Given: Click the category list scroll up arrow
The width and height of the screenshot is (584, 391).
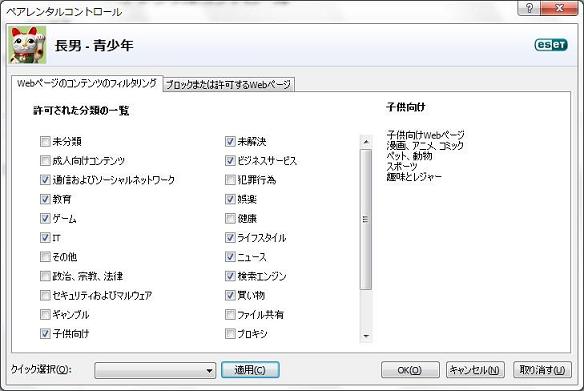Looking at the screenshot, I should click(366, 142).
